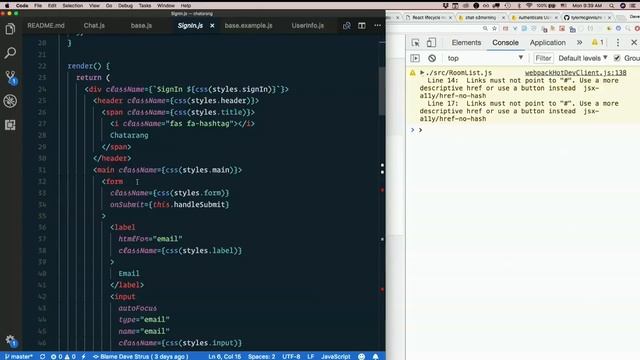Activate DevTools inspect element picker
This screenshot has width=640, height=360.
click(x=416, y=42)
